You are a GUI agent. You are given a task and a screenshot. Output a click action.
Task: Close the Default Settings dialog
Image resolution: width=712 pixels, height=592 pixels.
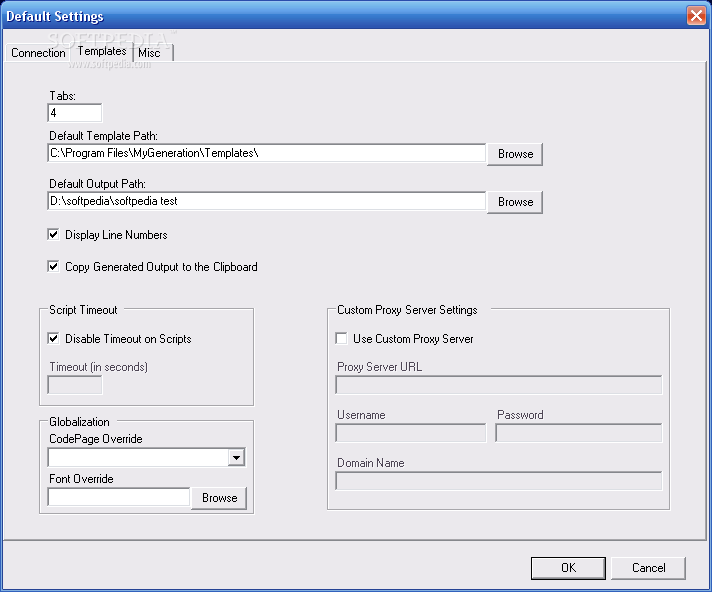click(696, 16)
